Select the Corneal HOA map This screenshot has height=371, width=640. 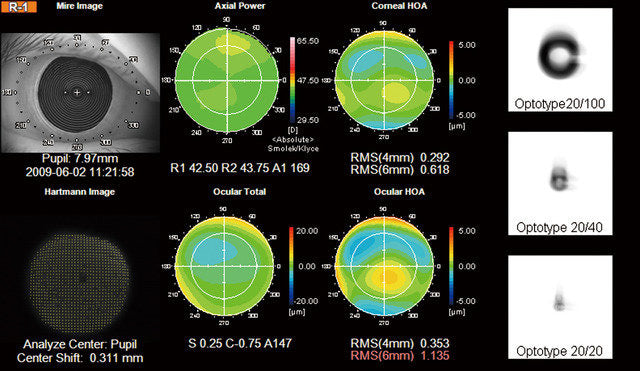(x=384, y=80)
